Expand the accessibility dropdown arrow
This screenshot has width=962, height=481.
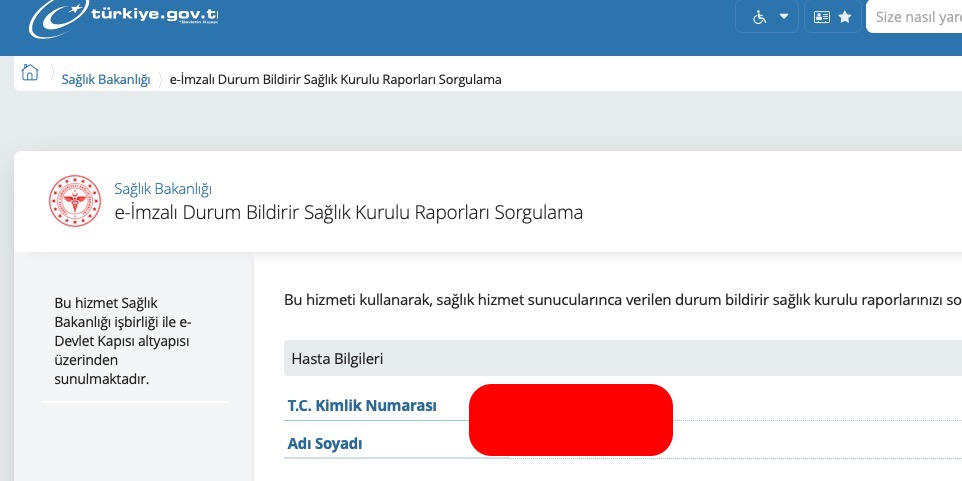[x=784, y=17]
